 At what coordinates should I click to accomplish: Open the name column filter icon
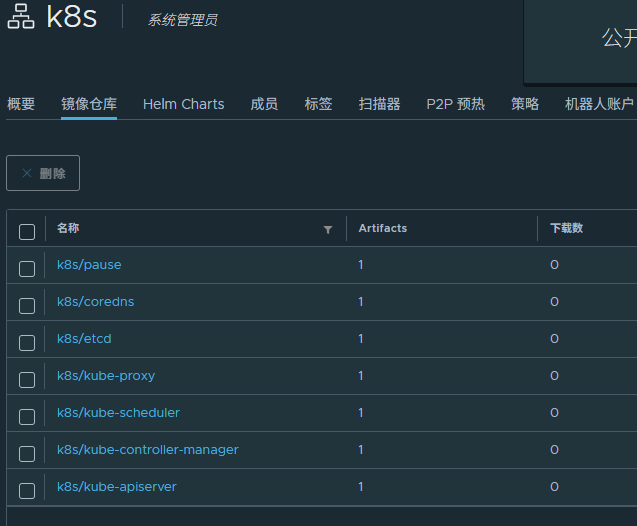click(x=328, y=229)
